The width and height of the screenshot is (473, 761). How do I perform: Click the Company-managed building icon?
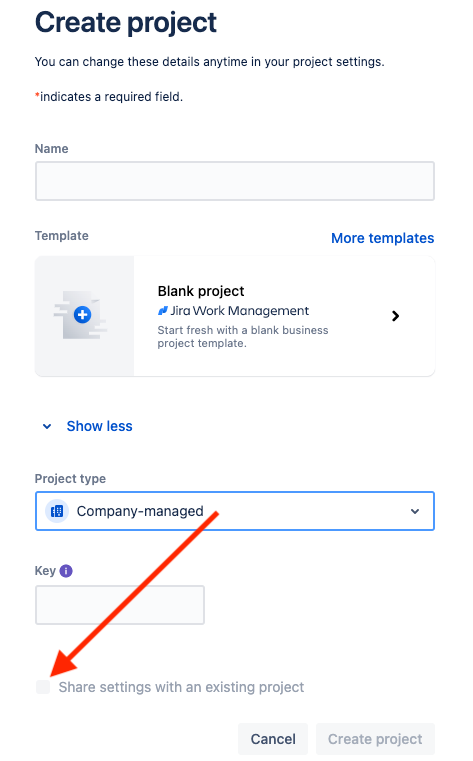pos(57,511)
